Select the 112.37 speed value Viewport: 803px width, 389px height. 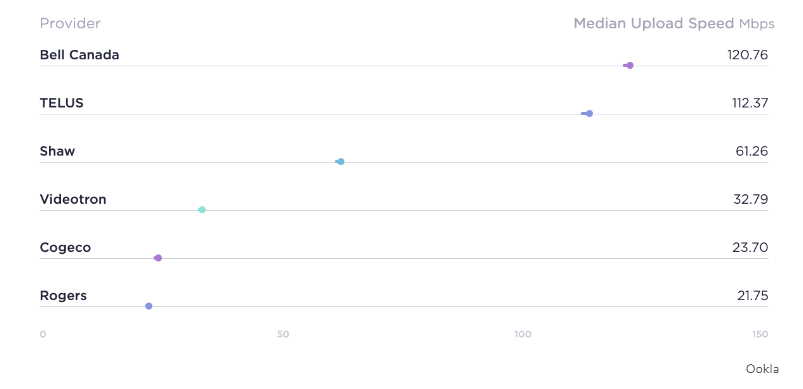click(x=750, y=103)
